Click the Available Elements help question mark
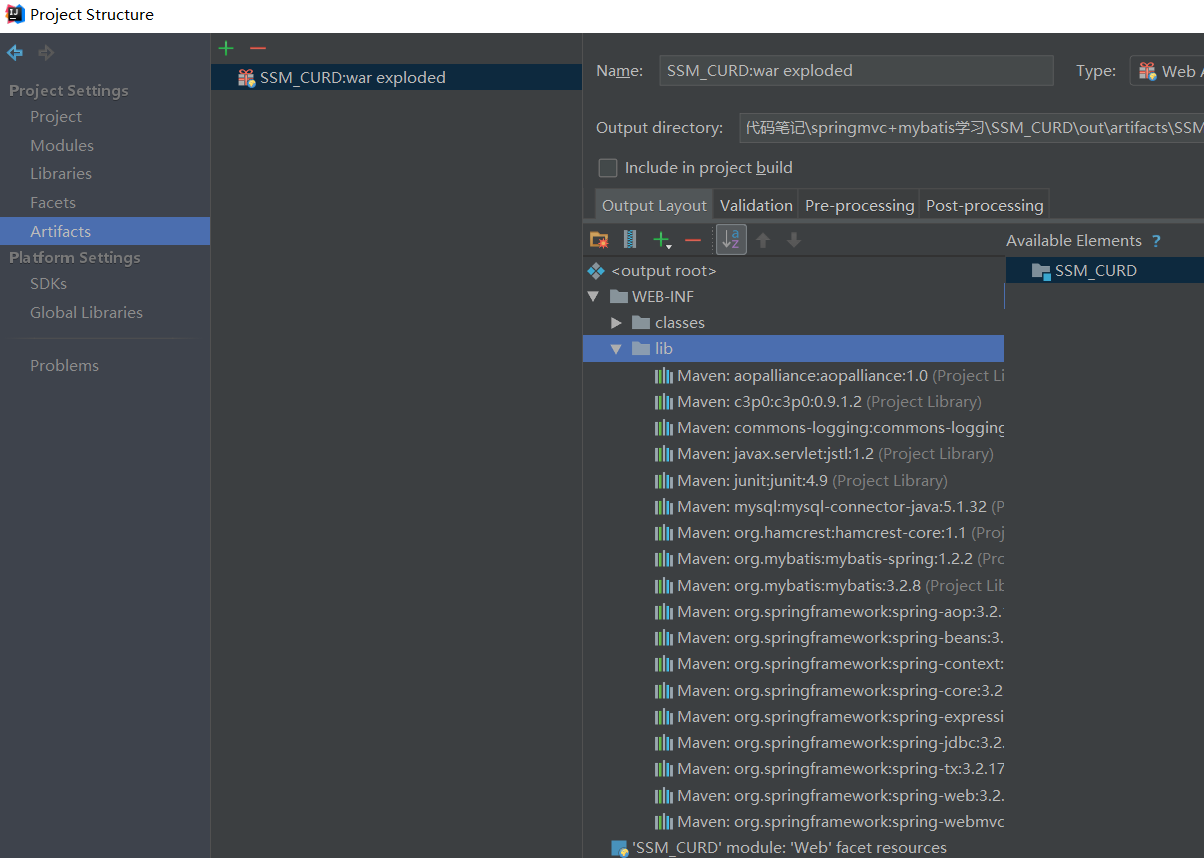The height and width of the screenshot is (858, 1204). click(1157, 241)
